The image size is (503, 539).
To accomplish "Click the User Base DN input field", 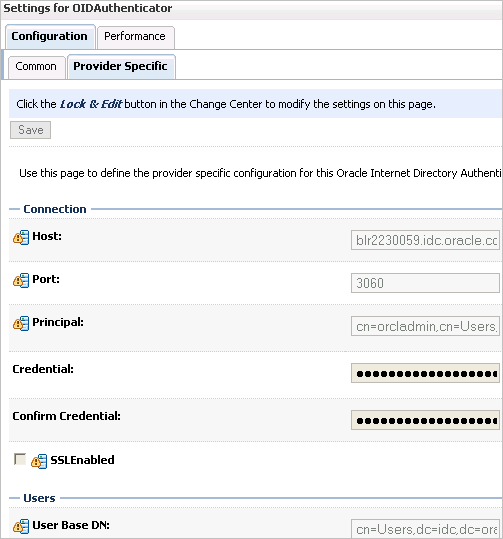I will coord(425,529).
